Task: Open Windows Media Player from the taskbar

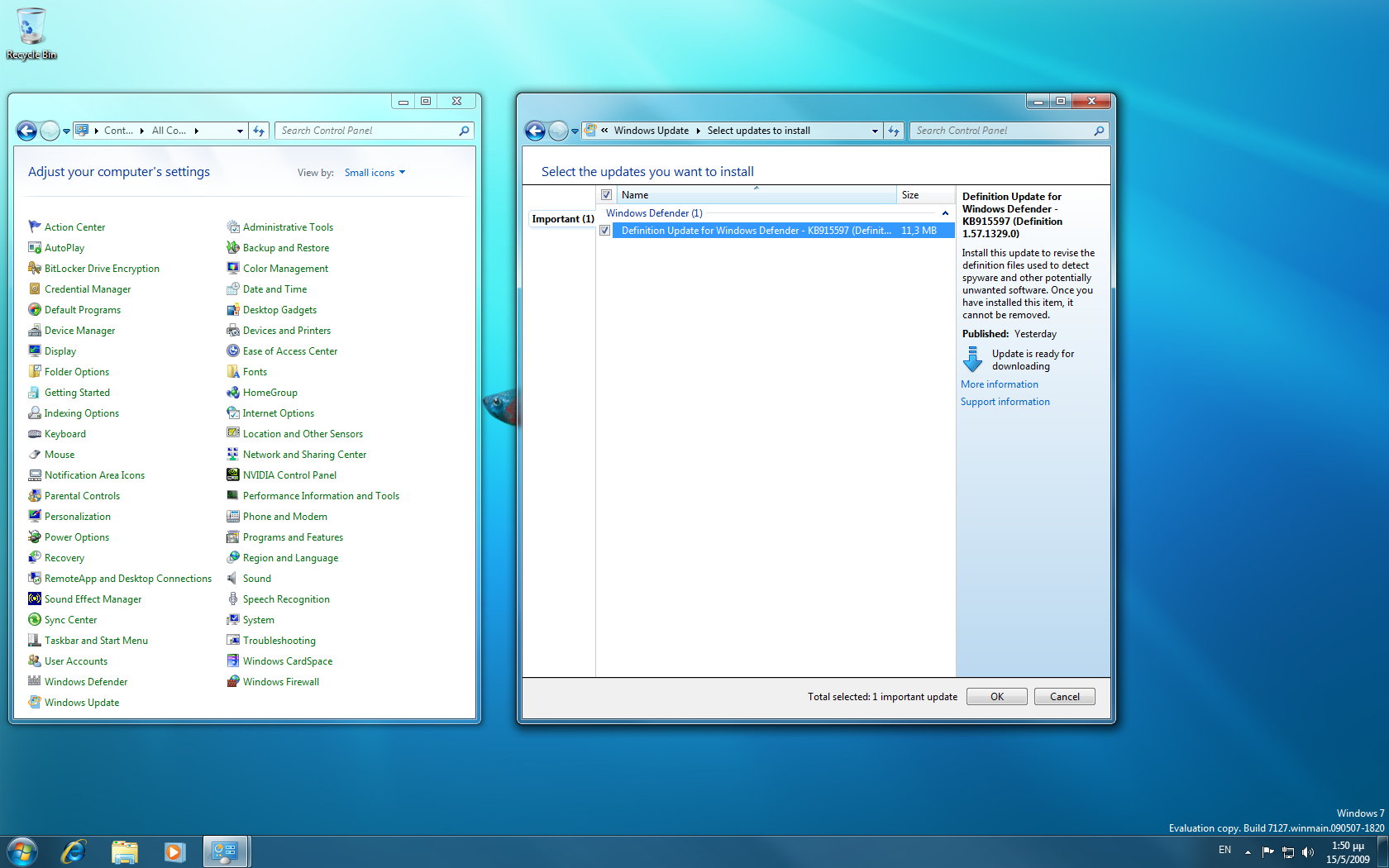Action: (174, 851)
